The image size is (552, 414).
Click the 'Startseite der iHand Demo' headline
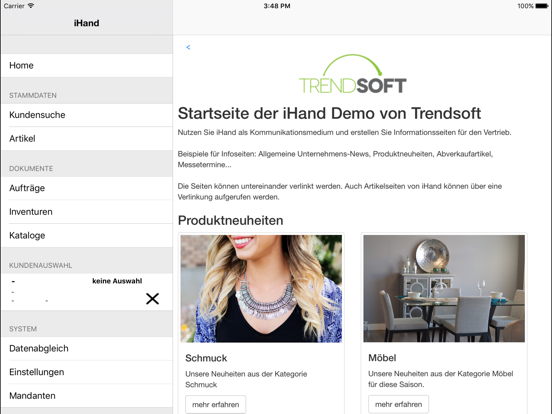click(329, 113)
